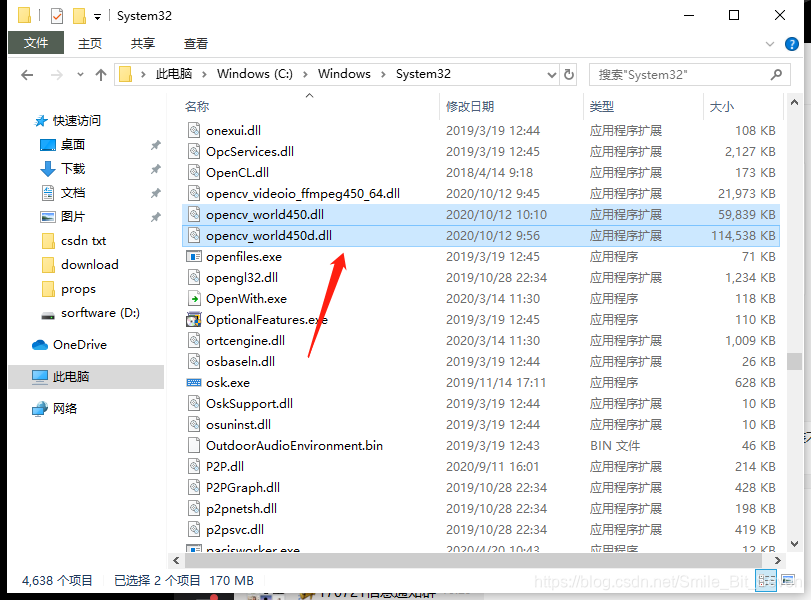
Task: Click the Back navigation arrow
Action: coord(27,75)
